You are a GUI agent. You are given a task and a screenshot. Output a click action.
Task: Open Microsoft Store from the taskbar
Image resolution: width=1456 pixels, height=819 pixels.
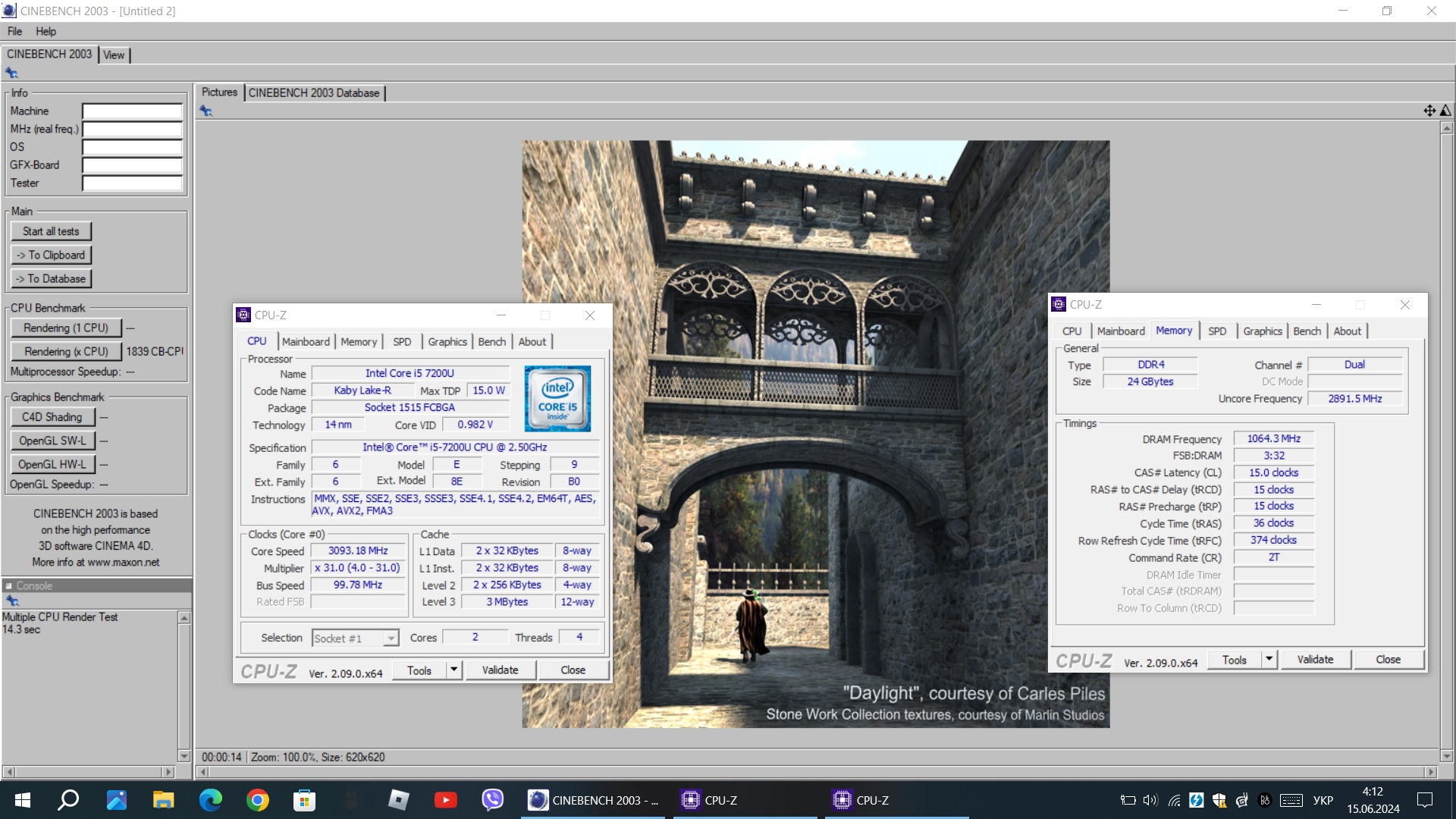(304, 800)
